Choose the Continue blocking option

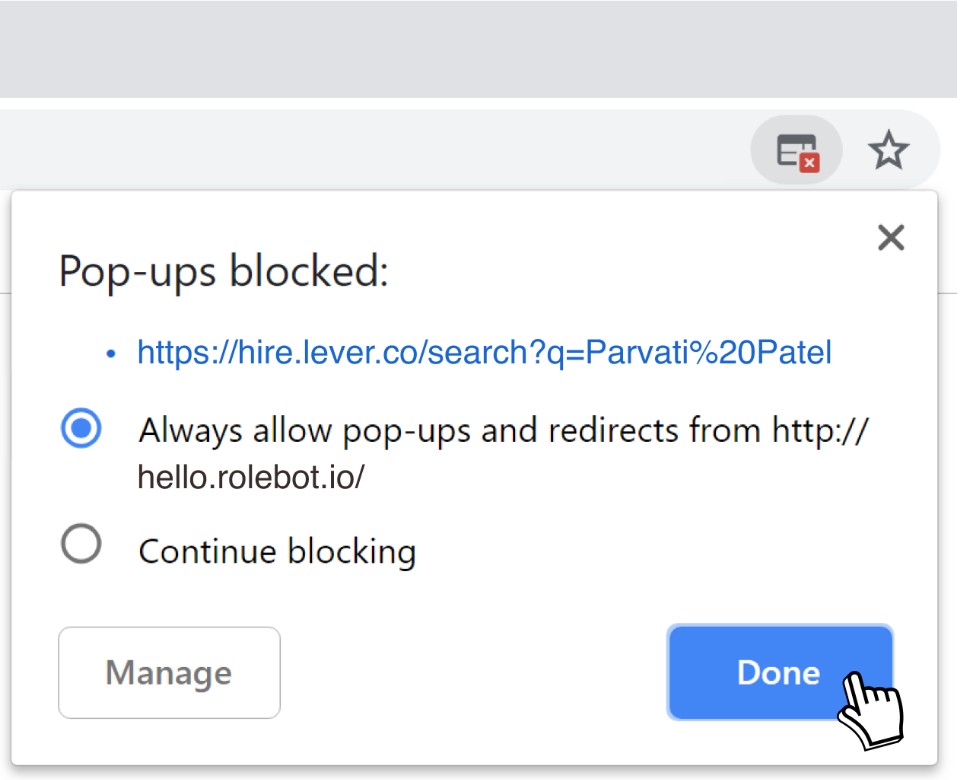[x=81, y=544]
